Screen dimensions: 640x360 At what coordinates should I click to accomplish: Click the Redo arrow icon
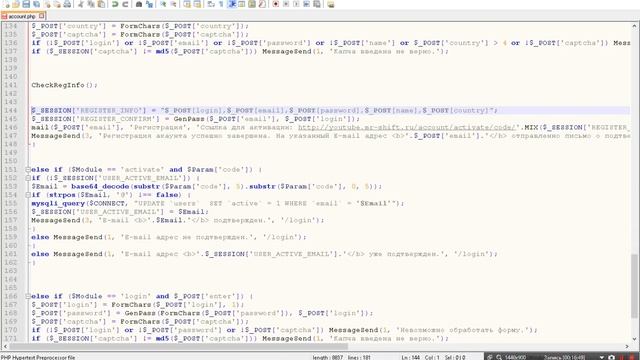pos(125,4)
